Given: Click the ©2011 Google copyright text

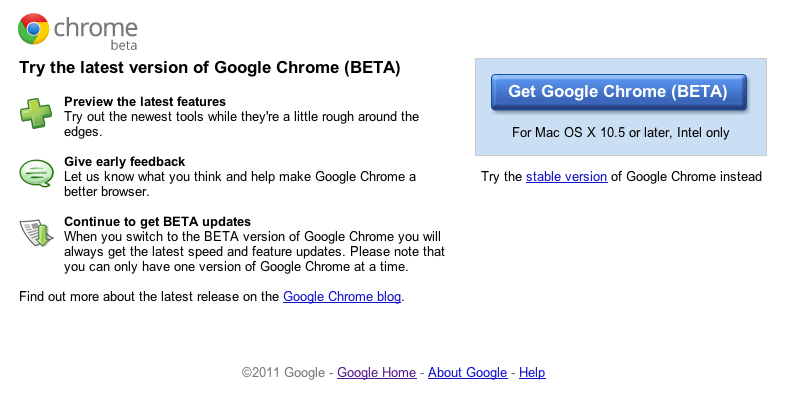Looking at the screenshot, I should coord(283,373).
